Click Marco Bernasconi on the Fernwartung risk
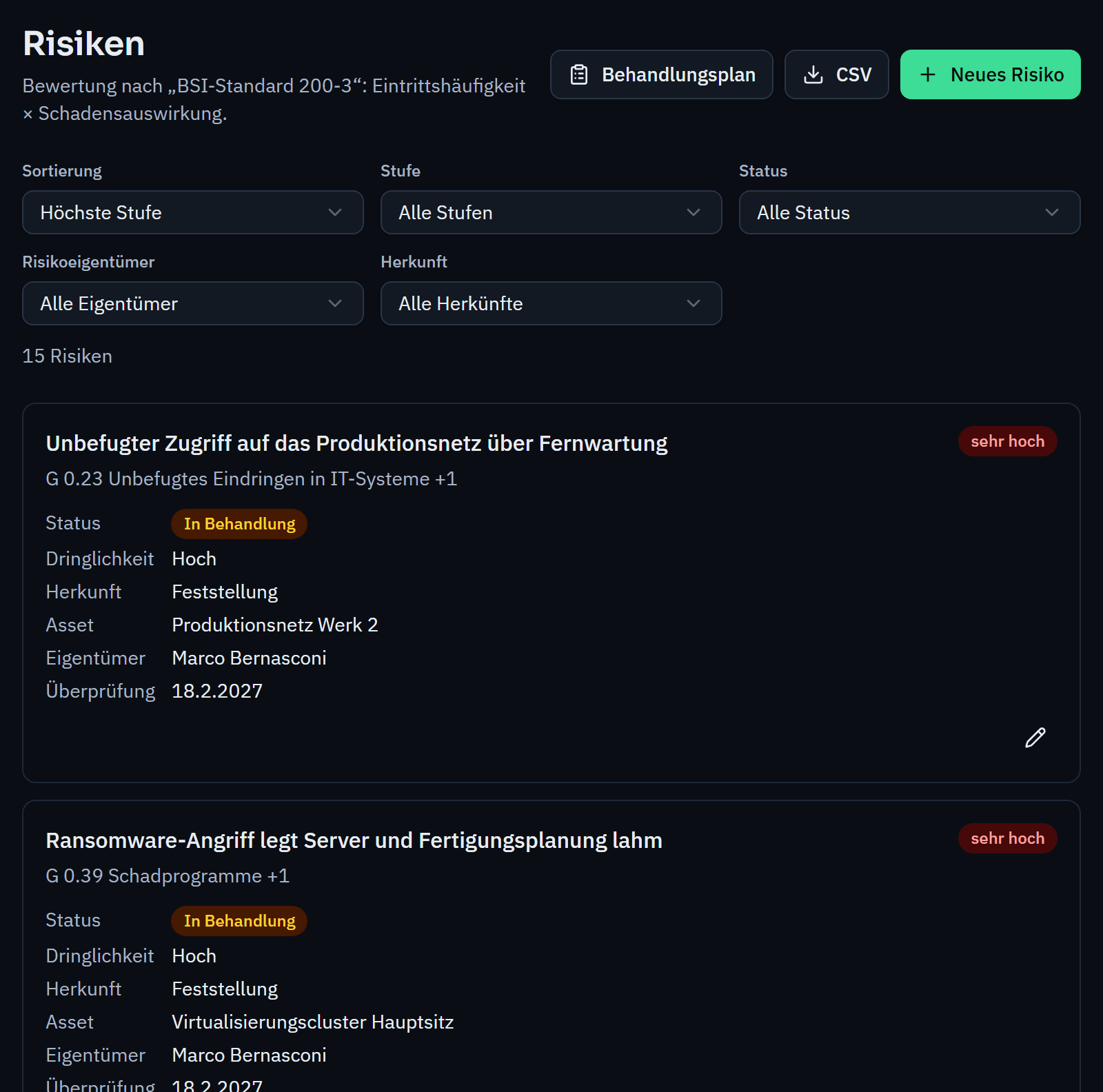 [x=249, y=658]
